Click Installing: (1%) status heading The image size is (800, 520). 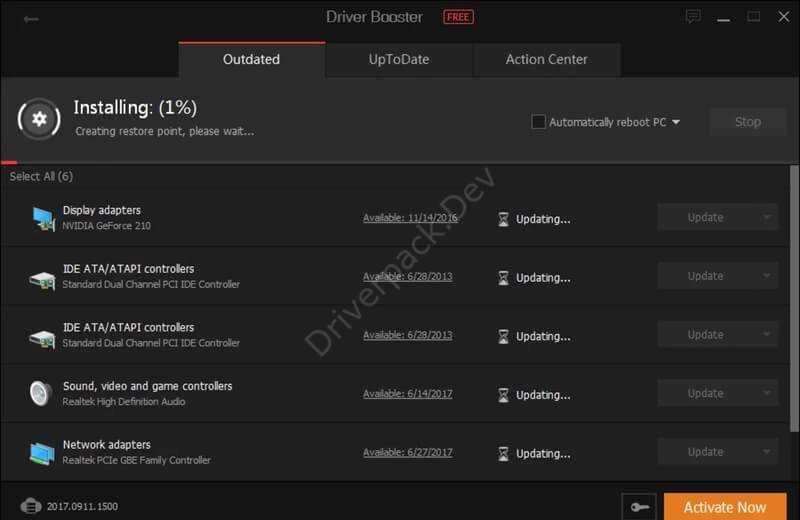(135, 108)
